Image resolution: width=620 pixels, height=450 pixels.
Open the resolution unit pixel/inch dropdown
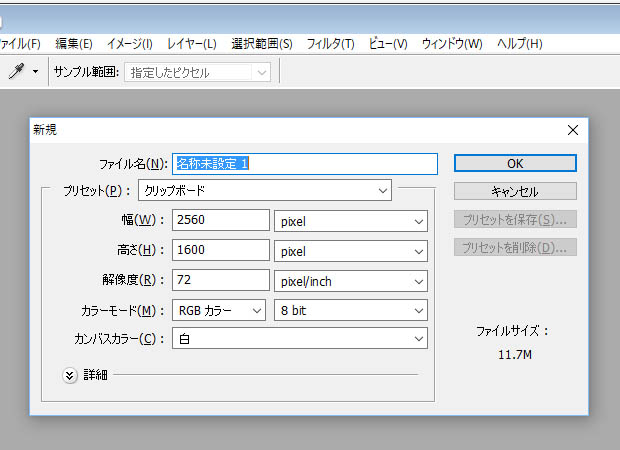point(350,281)
